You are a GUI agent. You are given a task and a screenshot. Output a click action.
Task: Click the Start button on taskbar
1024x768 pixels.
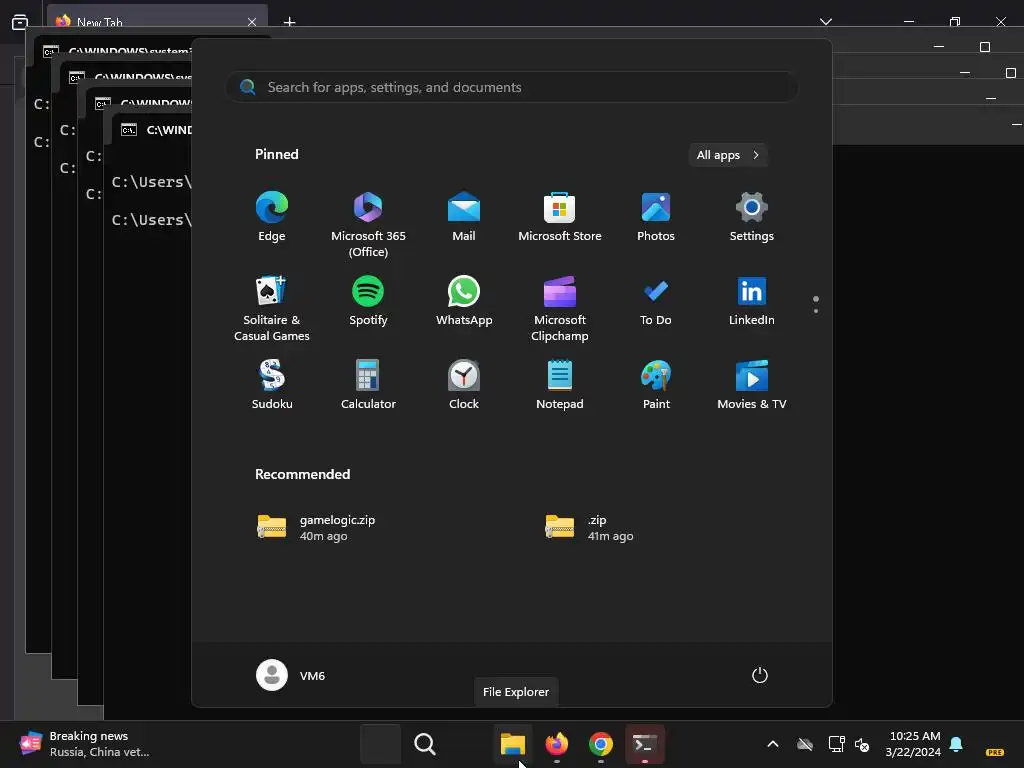click(x=381, y=744)
